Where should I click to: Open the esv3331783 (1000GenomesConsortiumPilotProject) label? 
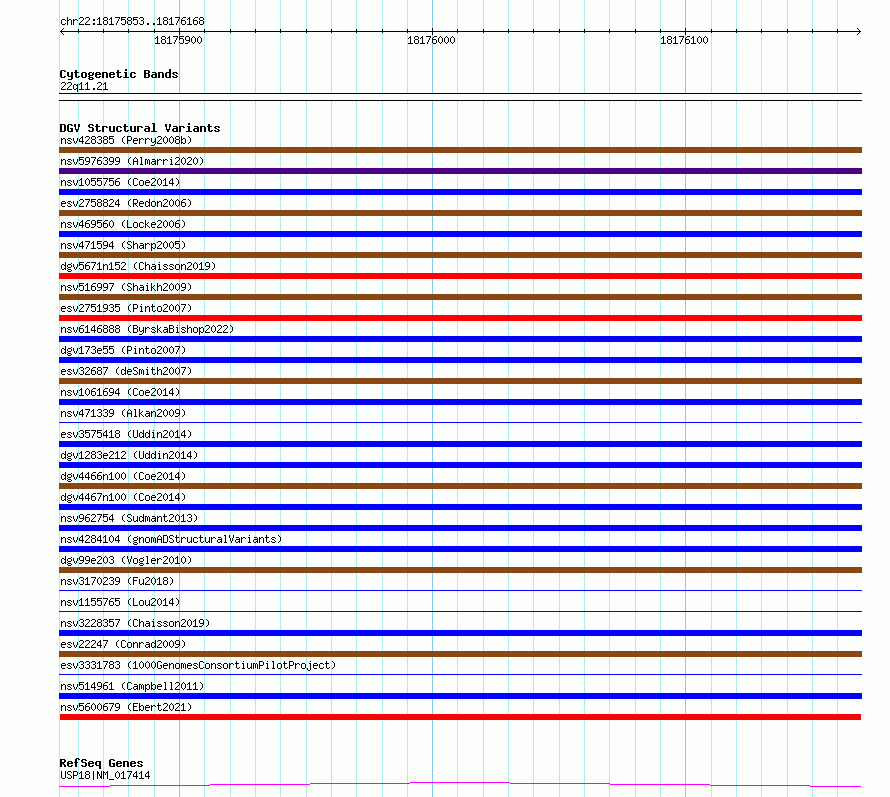point(198,665)
